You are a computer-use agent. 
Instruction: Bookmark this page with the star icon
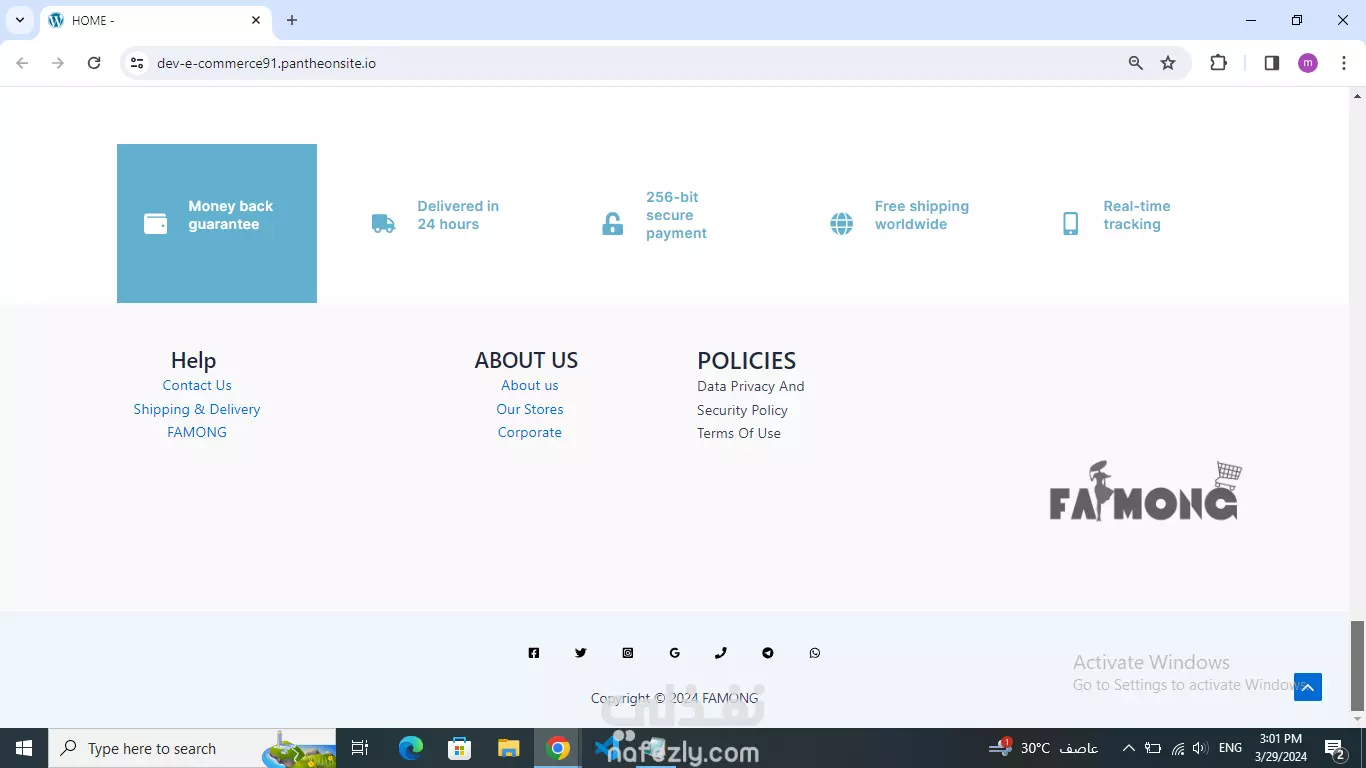tap(1168, 63)
